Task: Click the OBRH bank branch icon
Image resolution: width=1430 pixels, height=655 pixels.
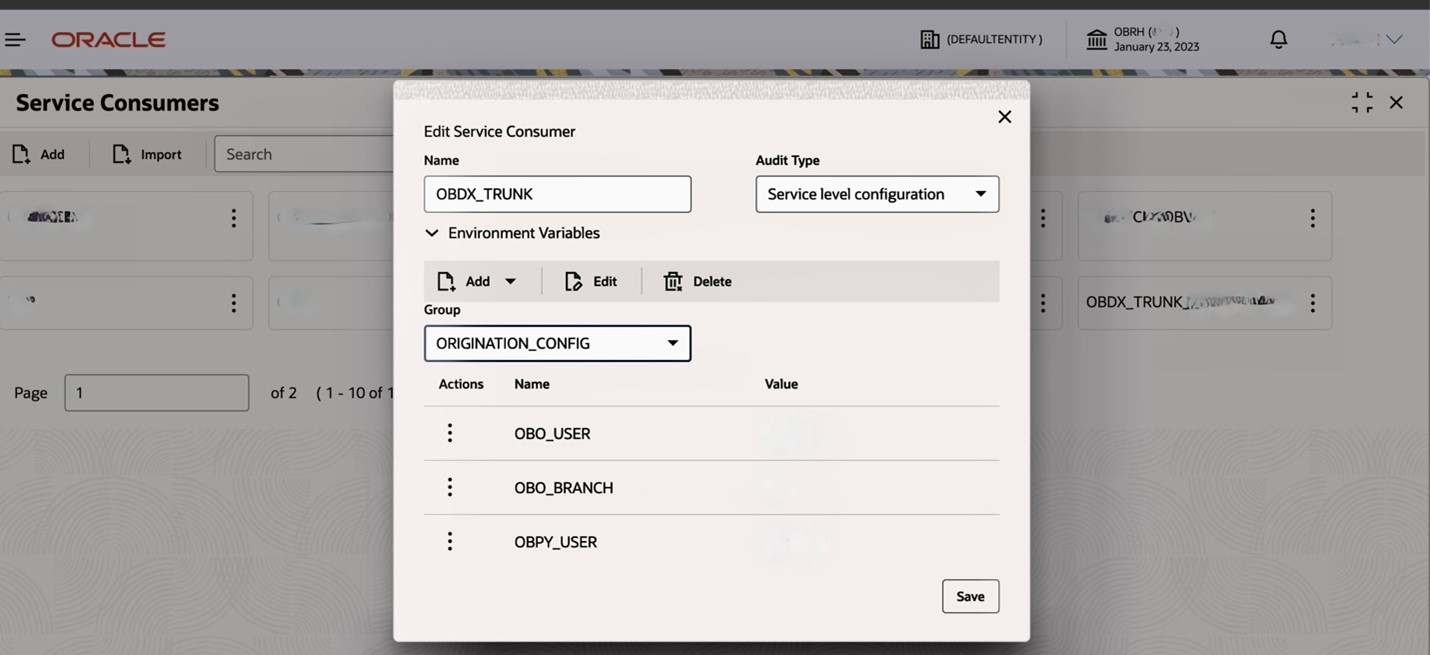Action: [x=1093, y=38]
